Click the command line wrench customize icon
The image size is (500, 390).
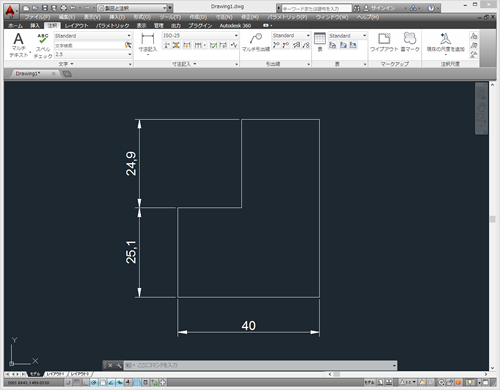(x=119, y=366)
